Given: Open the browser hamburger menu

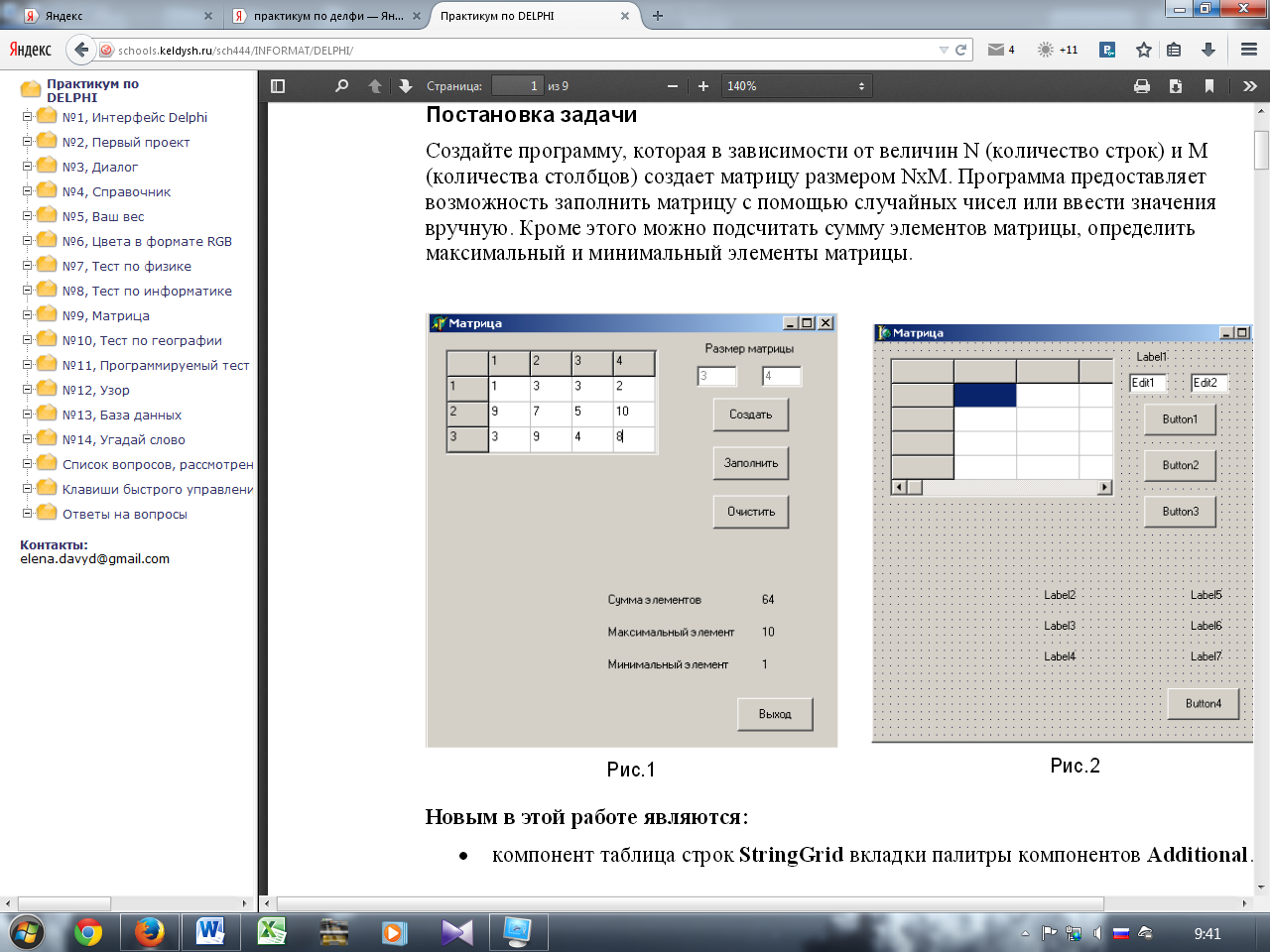Looking at the screenshot, I should tap(1249, 50).
